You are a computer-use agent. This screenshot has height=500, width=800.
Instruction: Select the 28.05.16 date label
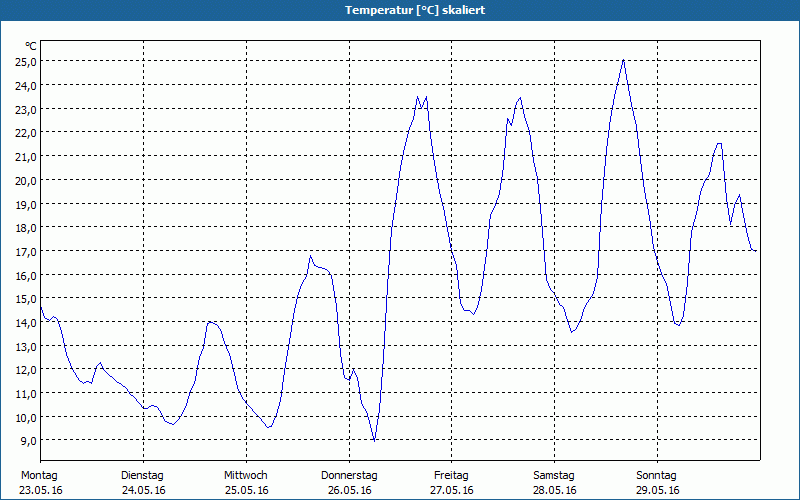pyautogui.click(x=553, y=490)
